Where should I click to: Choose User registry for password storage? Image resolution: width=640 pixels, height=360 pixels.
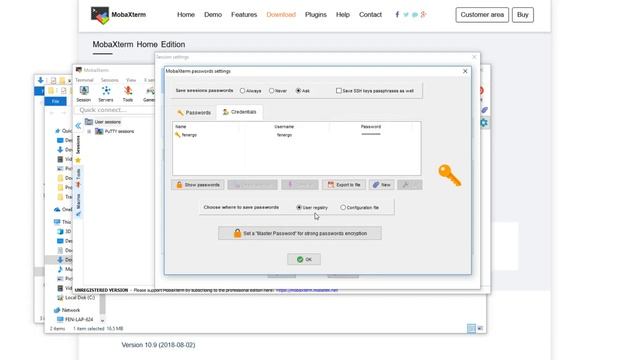(x=299, y=207)
